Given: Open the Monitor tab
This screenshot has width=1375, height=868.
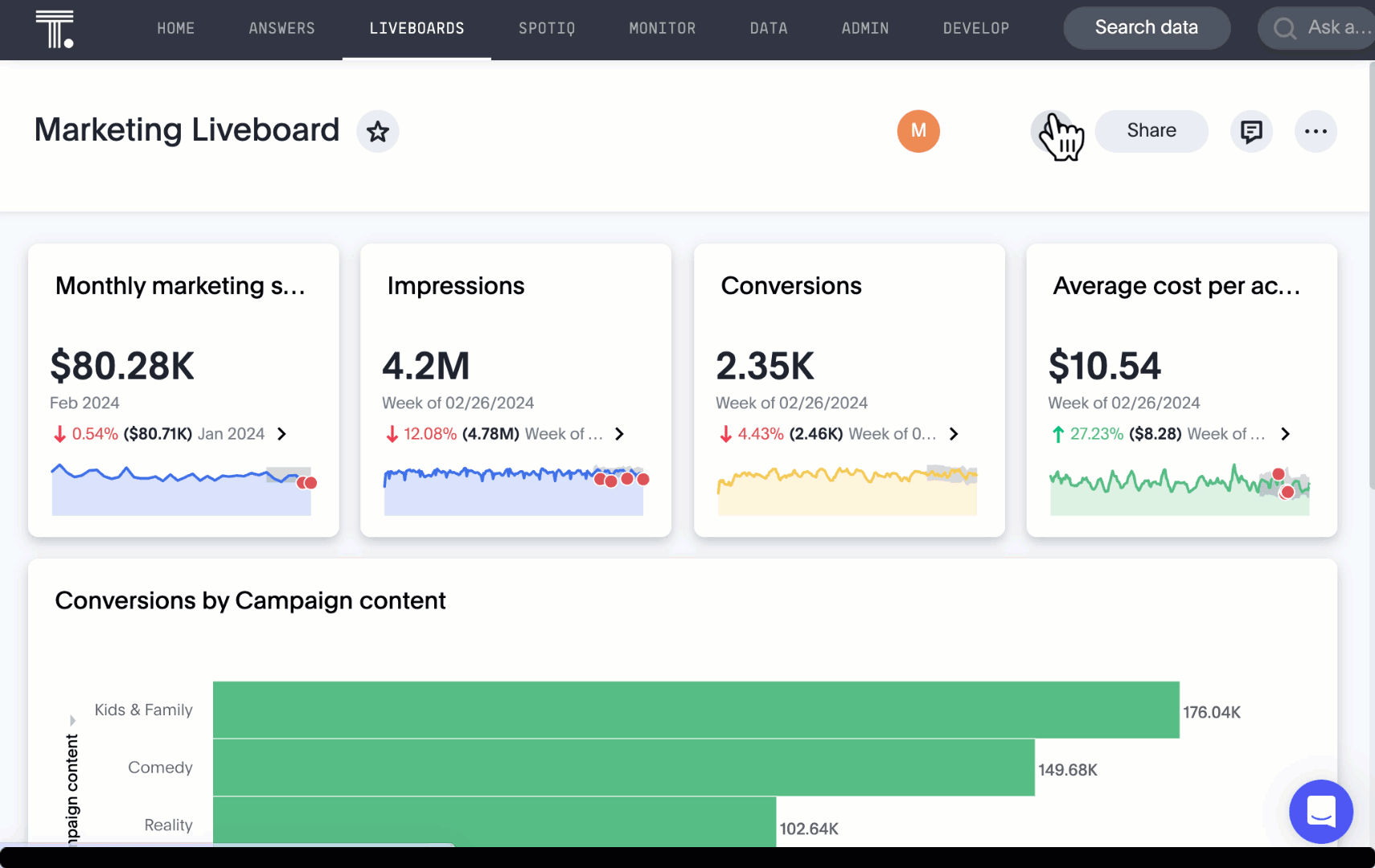Looking at the screenshot, I should click(x=662, y=29).
